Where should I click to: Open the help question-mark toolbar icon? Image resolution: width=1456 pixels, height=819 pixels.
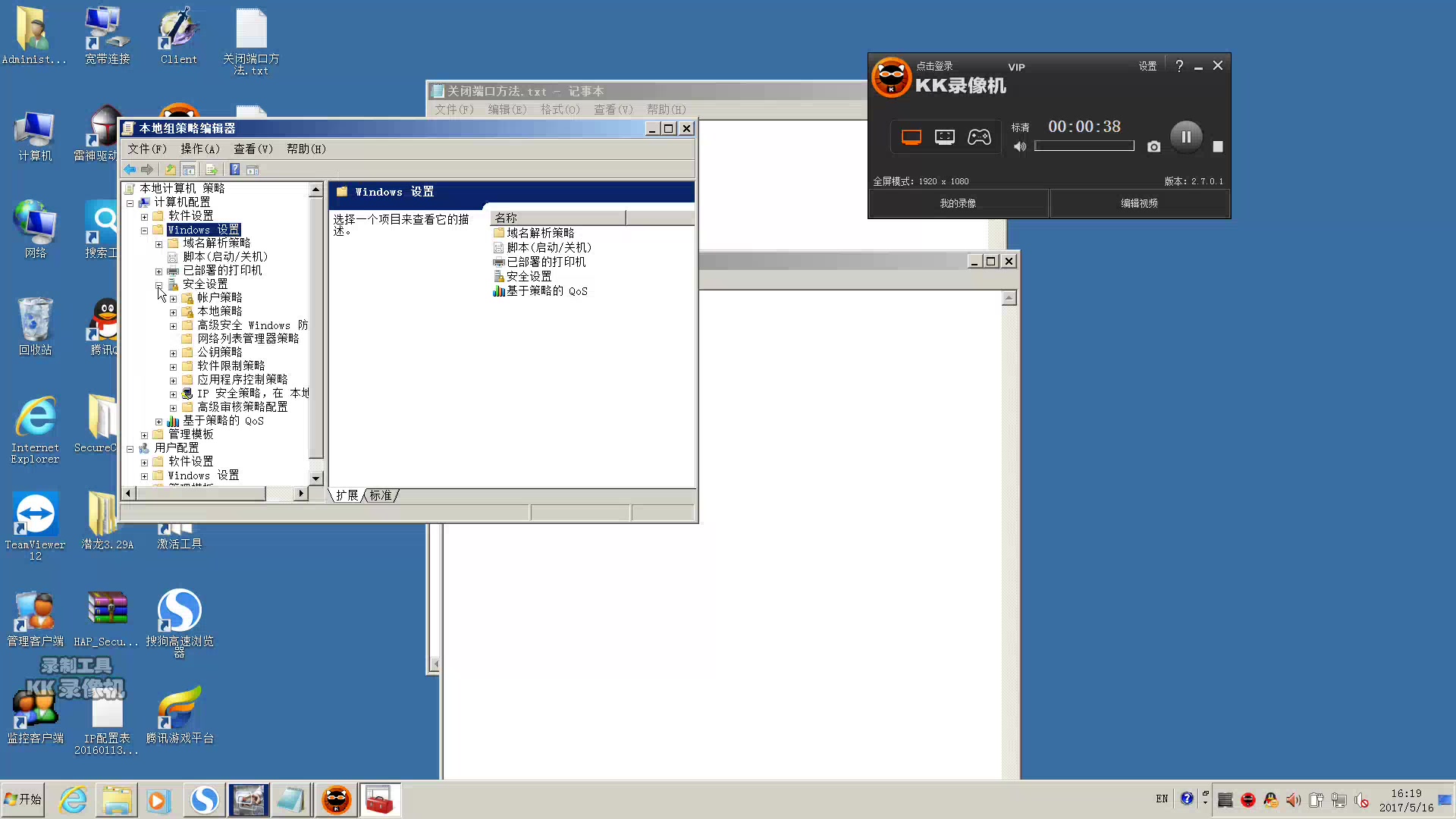coord(235,170)
